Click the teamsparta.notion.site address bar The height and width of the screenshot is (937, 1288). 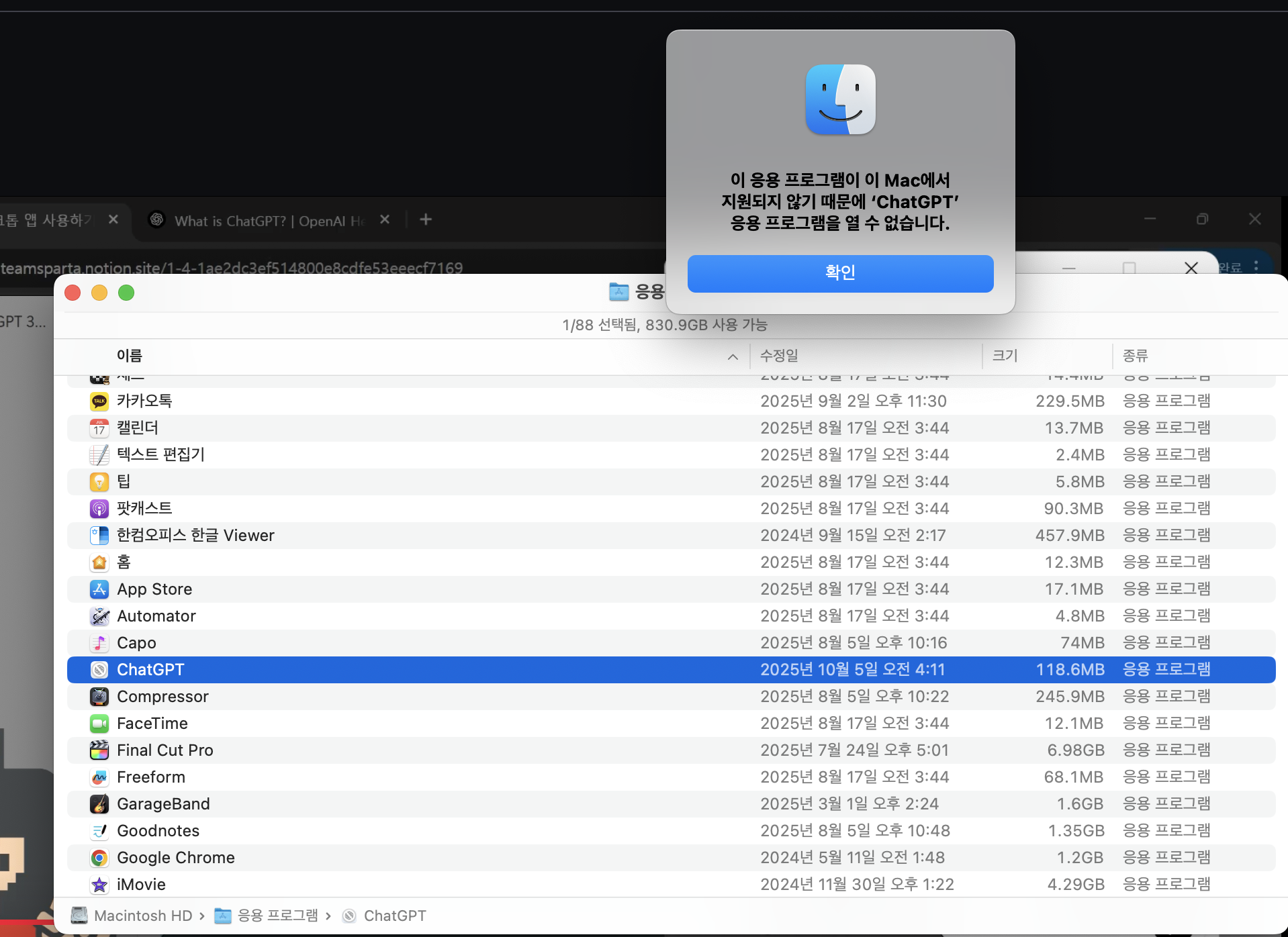(232, 268)
